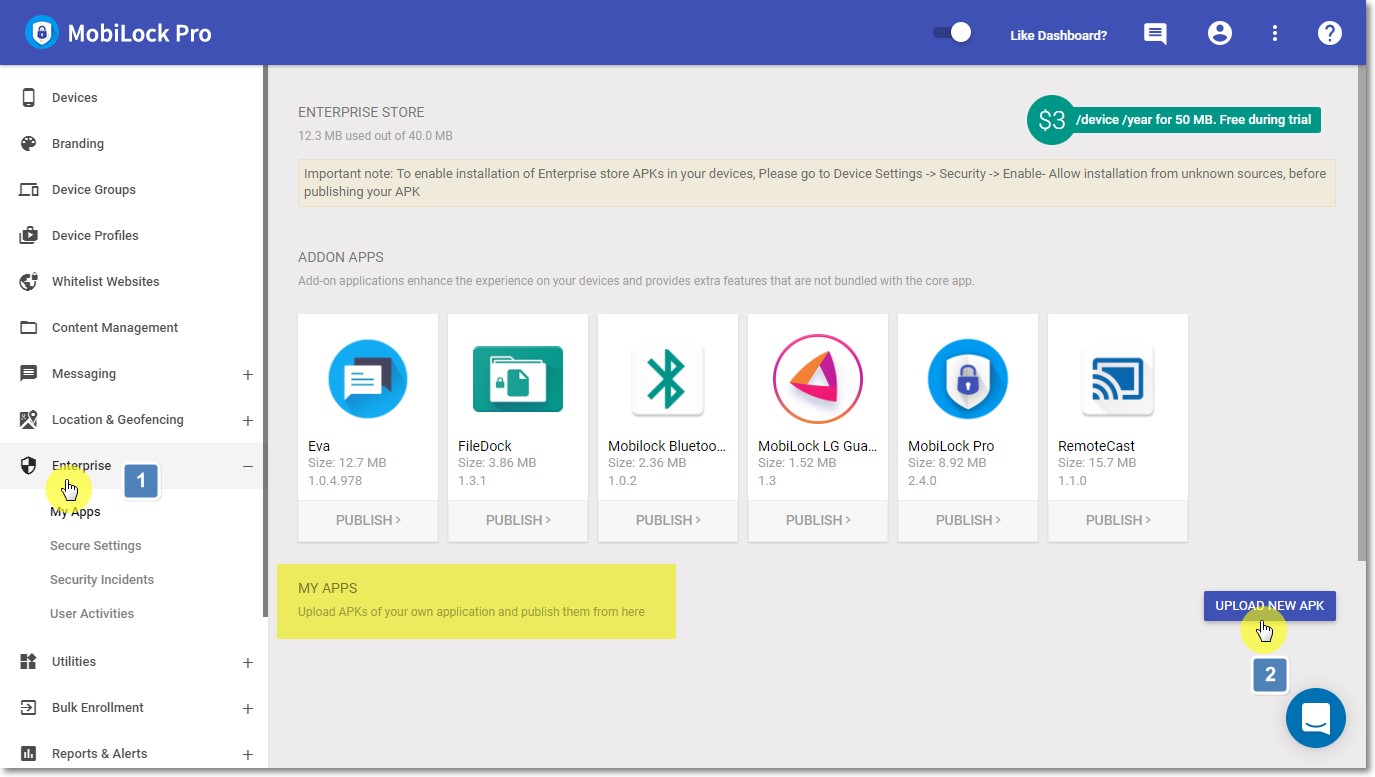Open the chat message icon in header
This screenshot has width=1375, height=777.
tap(1155, 34)
